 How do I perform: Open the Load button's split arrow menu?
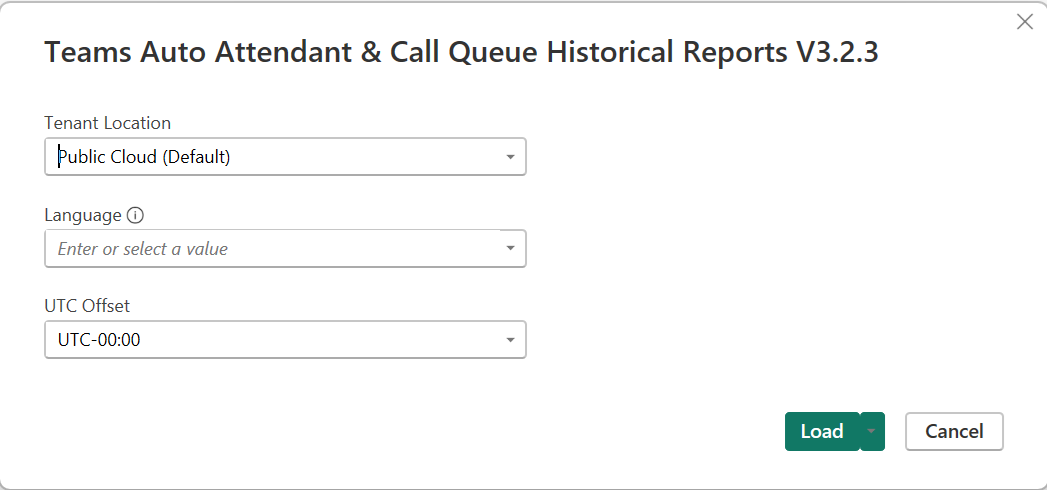click(872, 431)
